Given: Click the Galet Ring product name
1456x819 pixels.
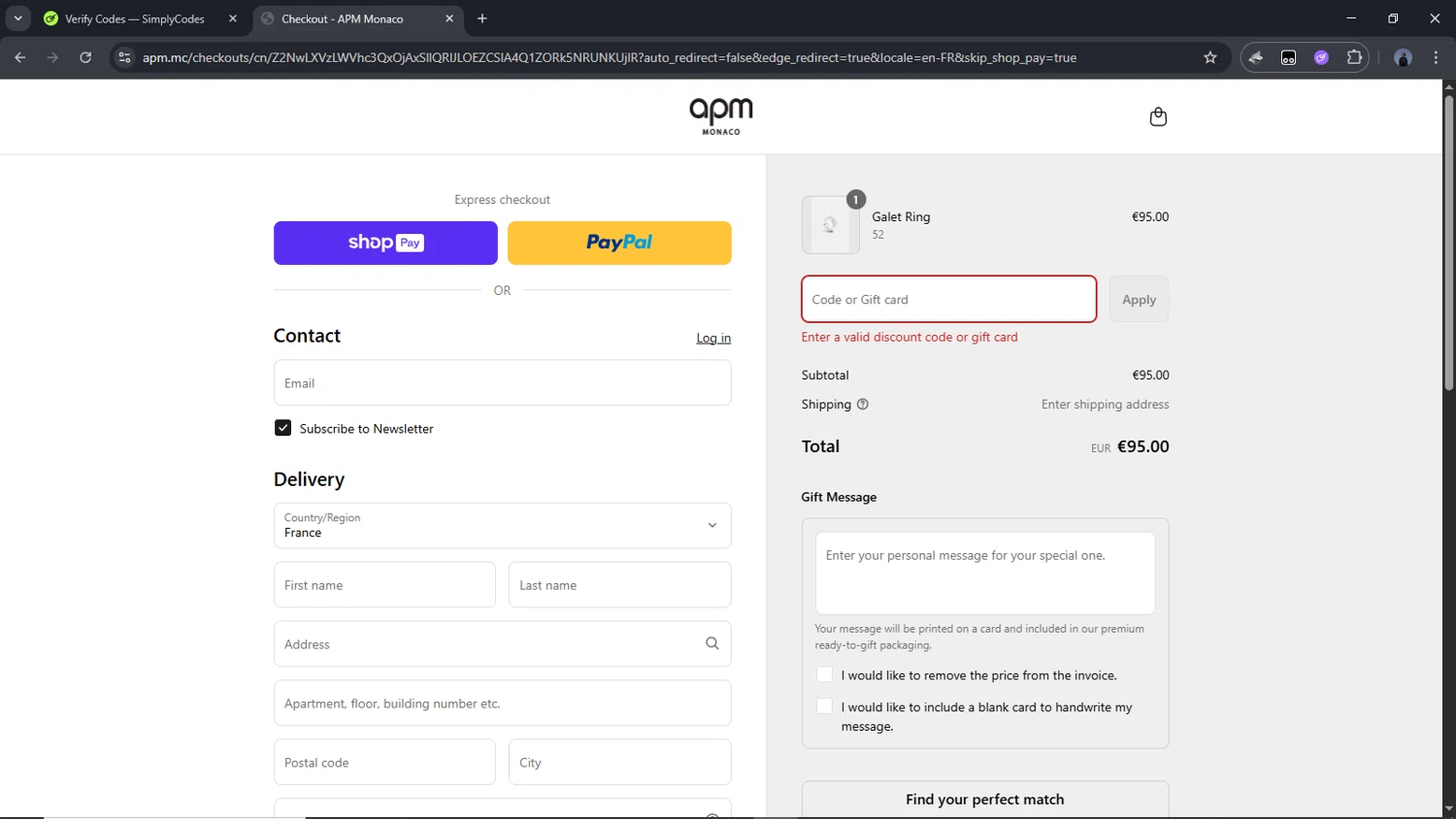Looking at the screenshot, I should tap(901, 216).
